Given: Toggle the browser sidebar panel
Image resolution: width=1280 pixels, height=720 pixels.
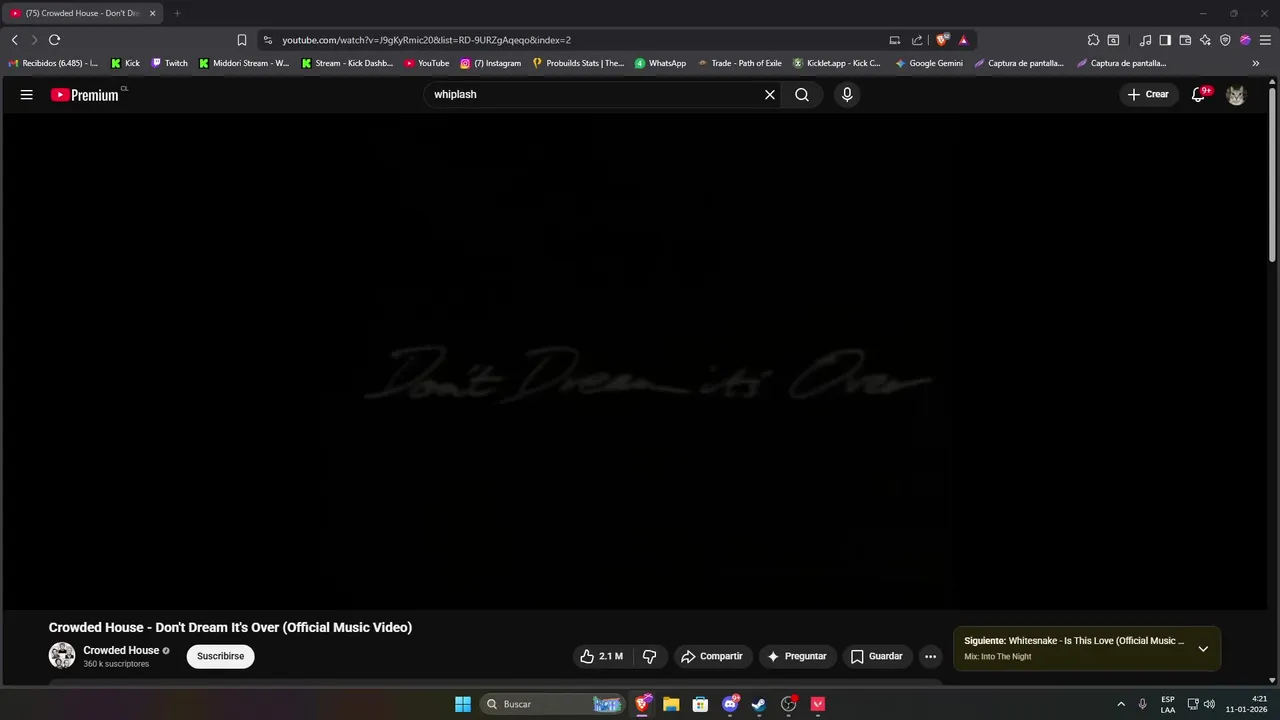Looking at the screenshot, I should point(1165,40).
